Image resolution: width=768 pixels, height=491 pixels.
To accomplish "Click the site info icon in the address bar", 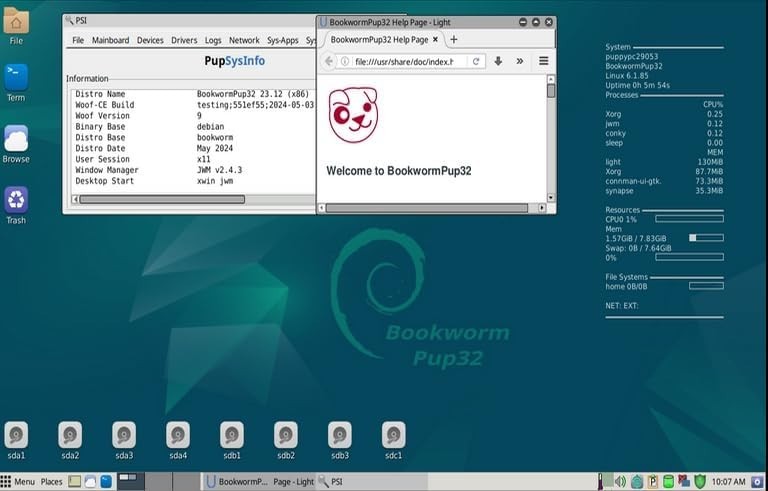I will point(345,61).
